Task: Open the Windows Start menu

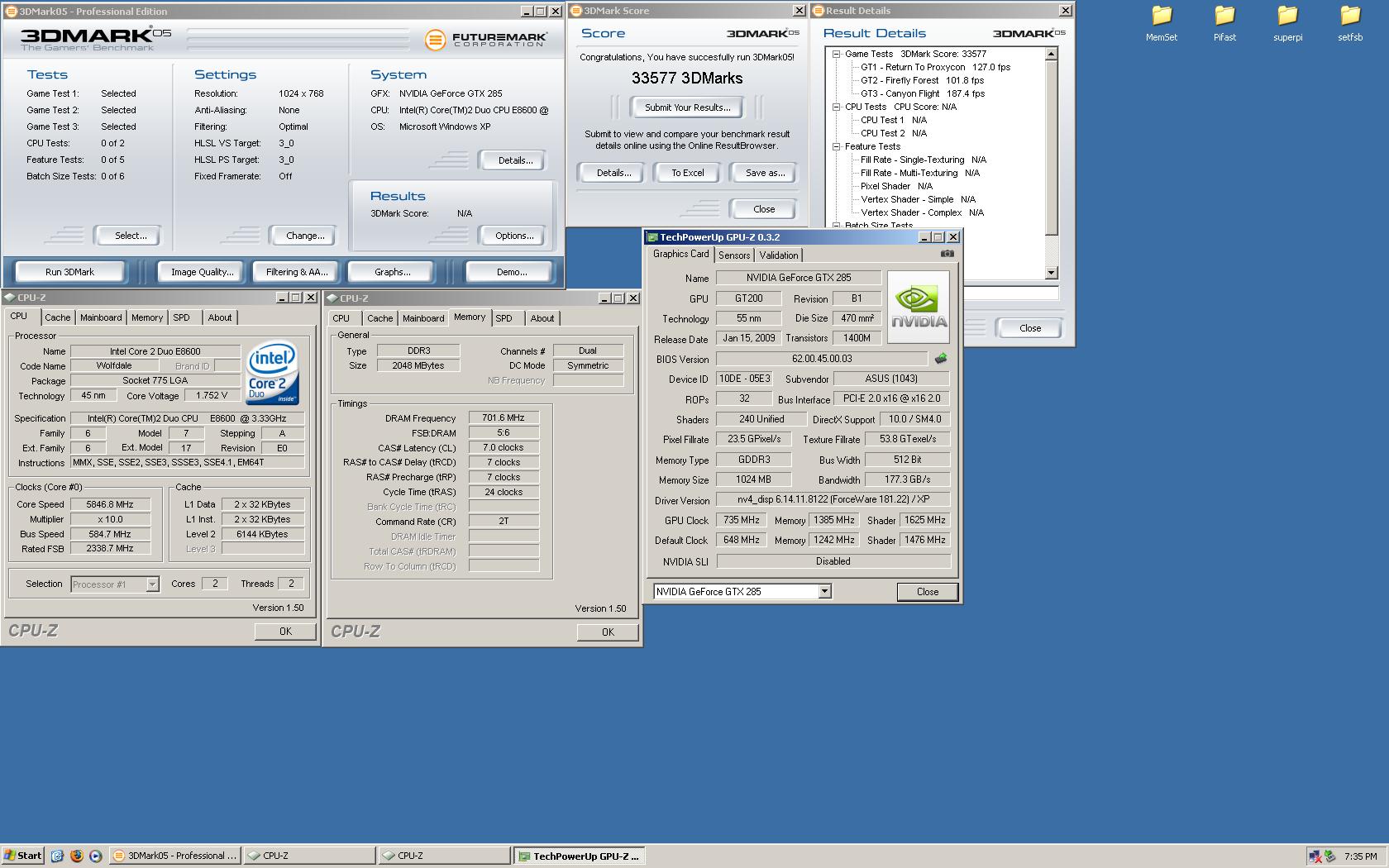Action: click(x=23, y=856)
